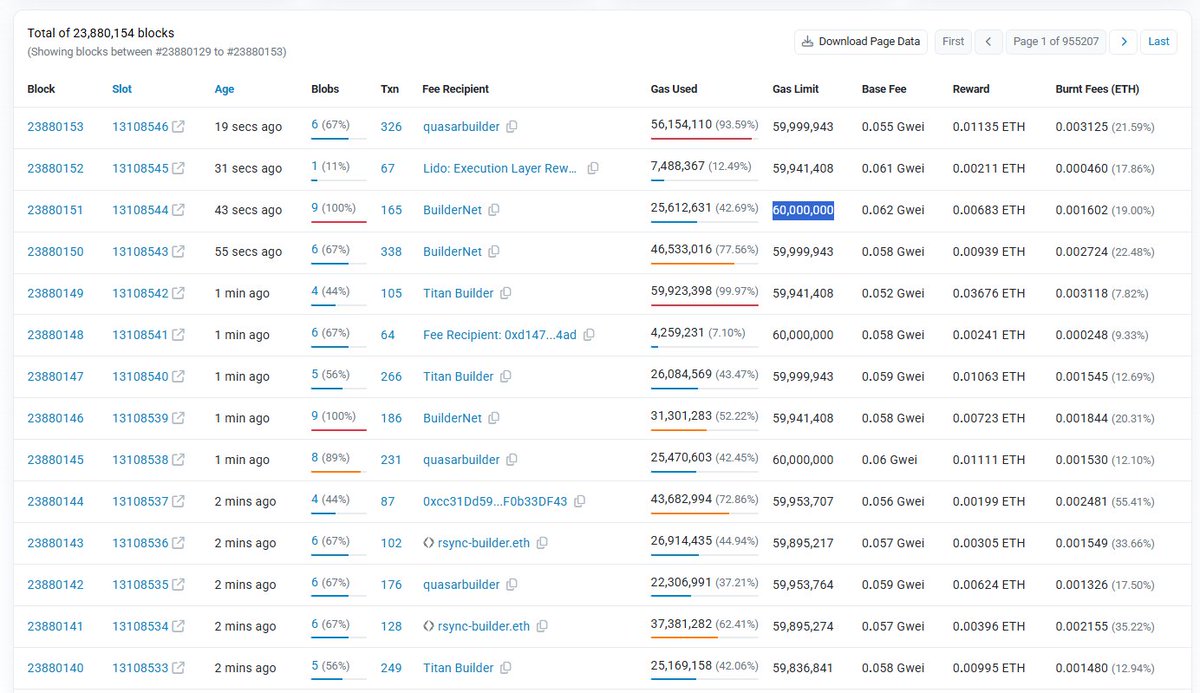This screenshot has height=693, width=1200.
Task: Click age 19 secs ago
Action: pos(248,127)
